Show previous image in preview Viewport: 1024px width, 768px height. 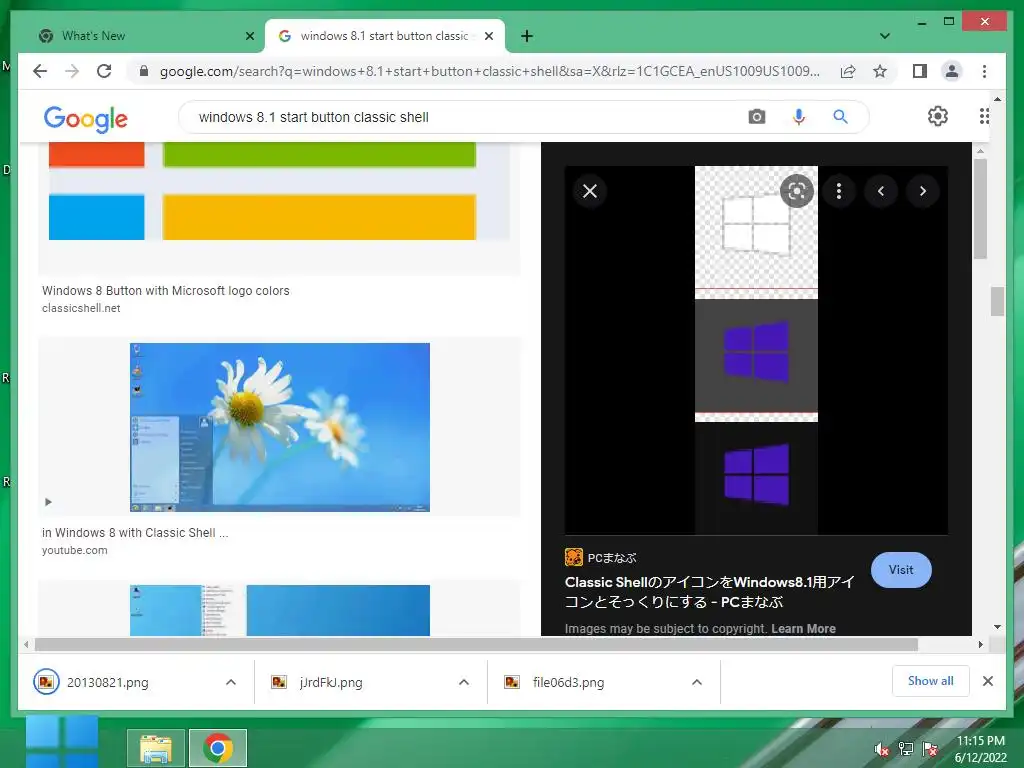pyautogui.click(x=881, y=191)
